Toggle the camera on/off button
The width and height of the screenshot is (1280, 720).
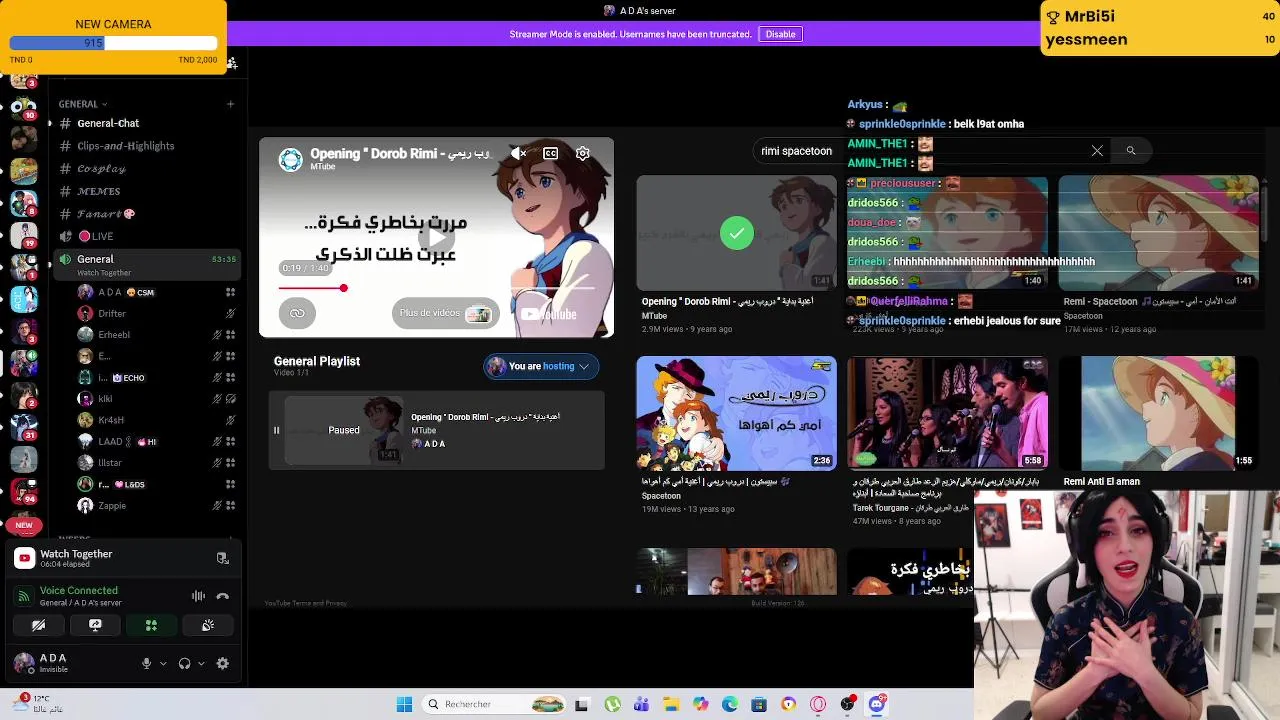click(x=38, y=625)
